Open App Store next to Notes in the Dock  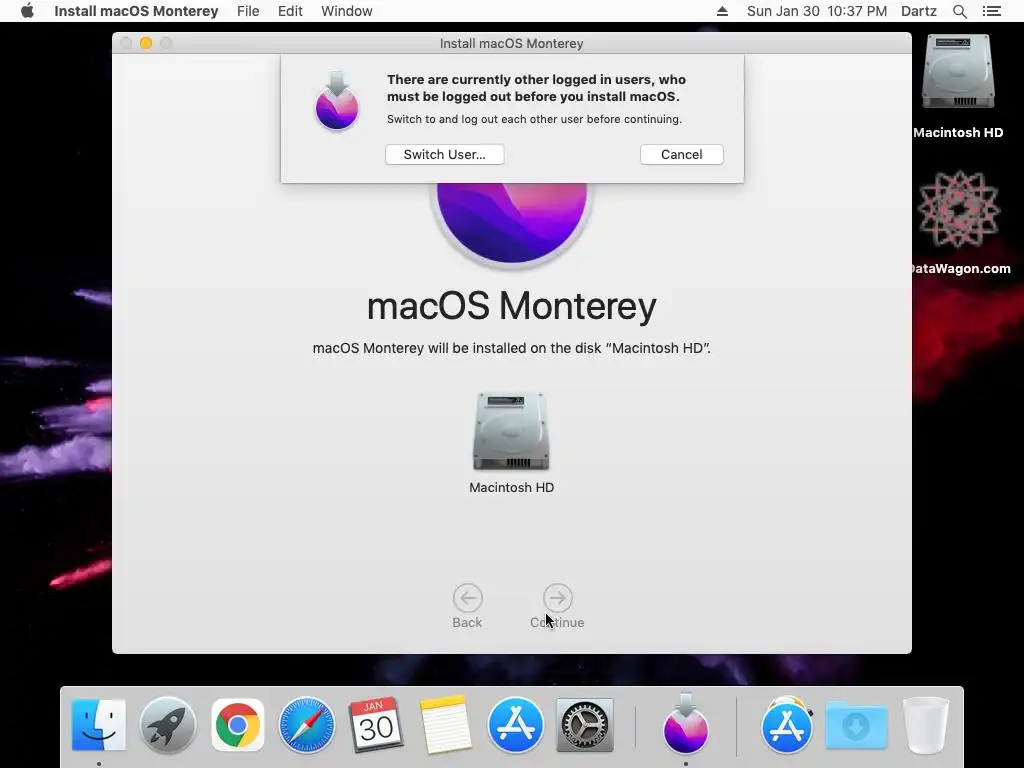pos(515,724)
